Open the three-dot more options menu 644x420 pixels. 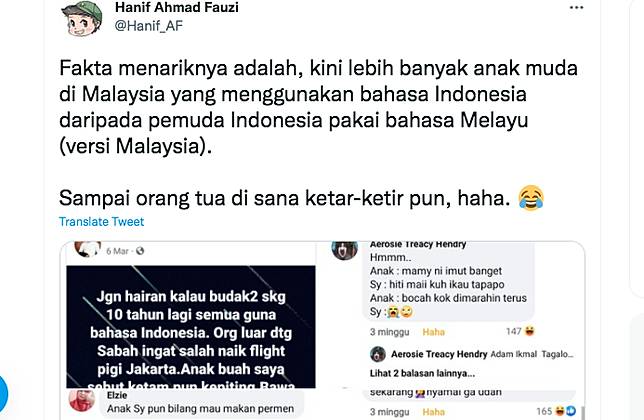pos(576,8)
